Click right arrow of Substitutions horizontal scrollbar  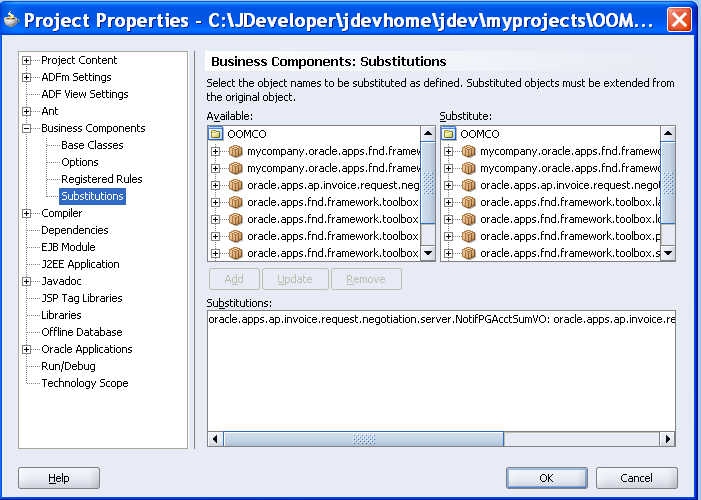pyautogui.click(x=667, y=439)
